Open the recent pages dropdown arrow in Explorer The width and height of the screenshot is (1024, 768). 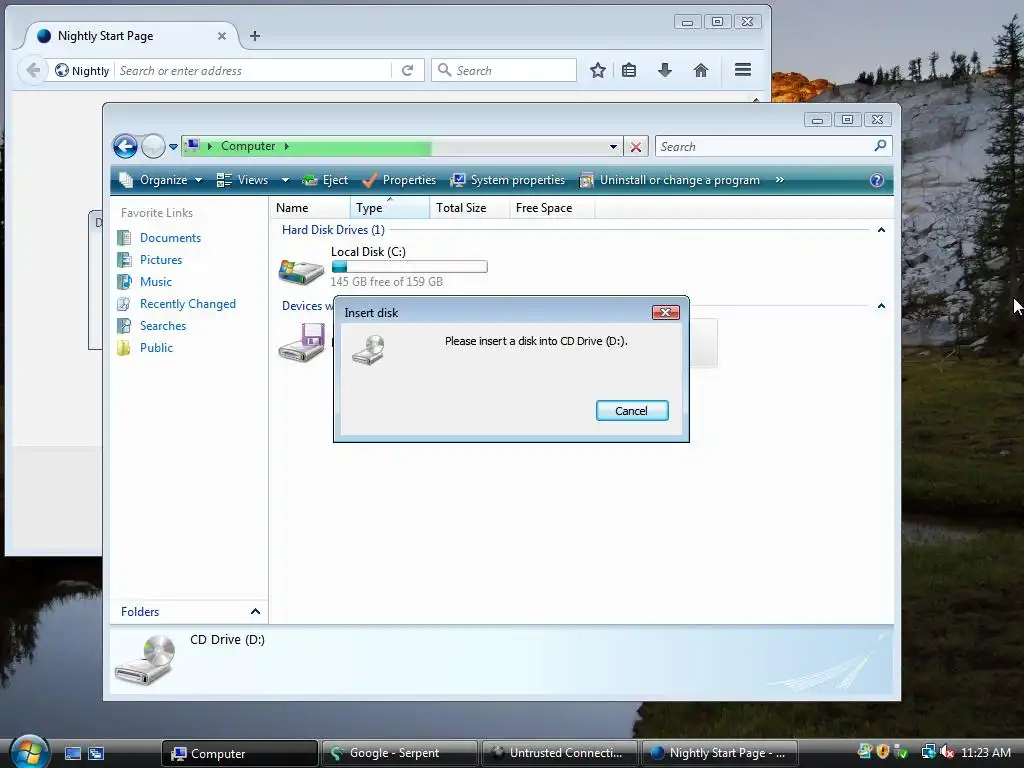point(173,146)
